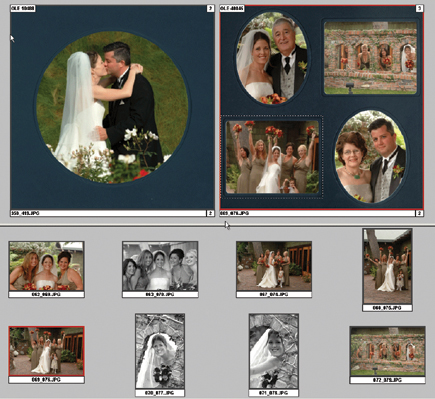The image size is (435, 399).
Task: Select the bridesmaids raising bouquets photo on right page
Action: [272, 157]
